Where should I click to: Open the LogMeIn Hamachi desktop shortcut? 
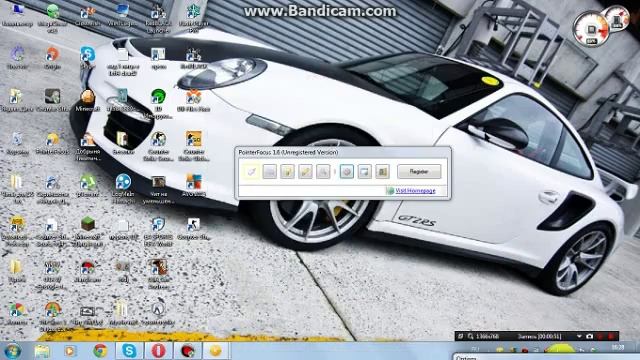[123, 189]
